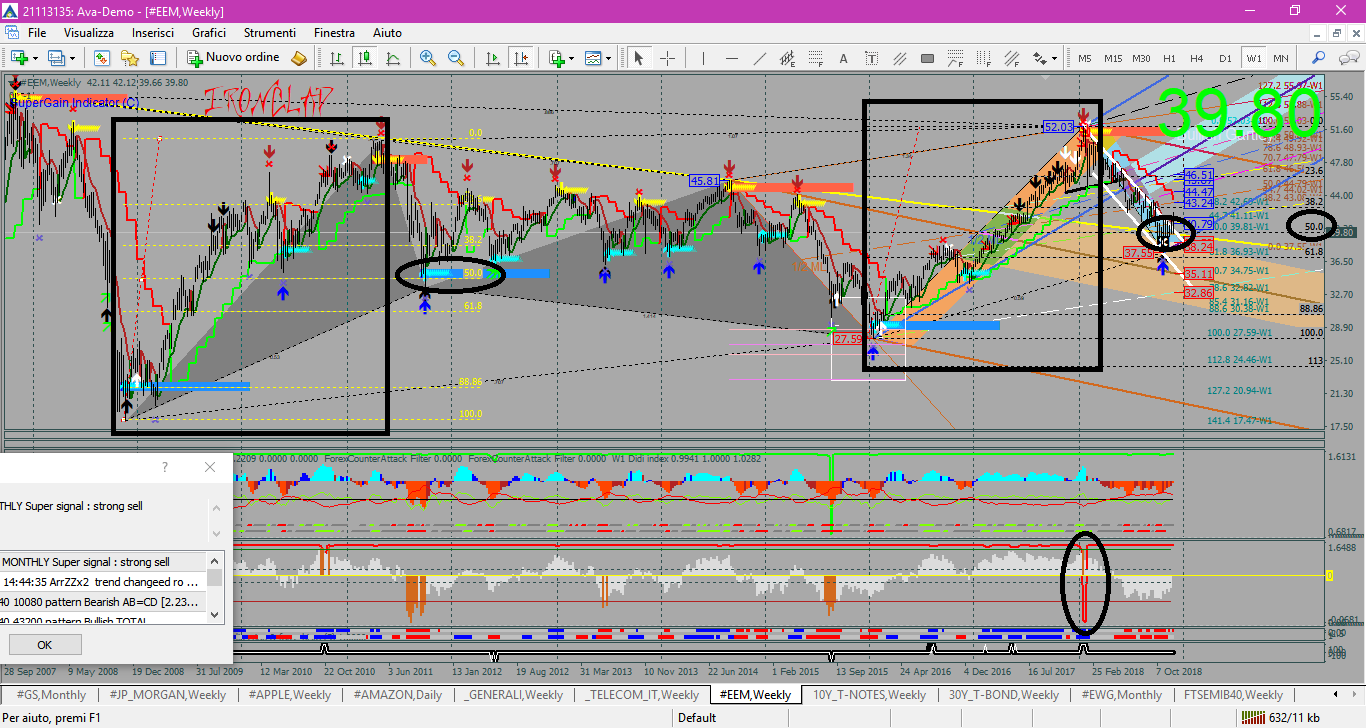Switch timeframe to D1
This screenshot has width=1366, height=728.
(1225, 58)
